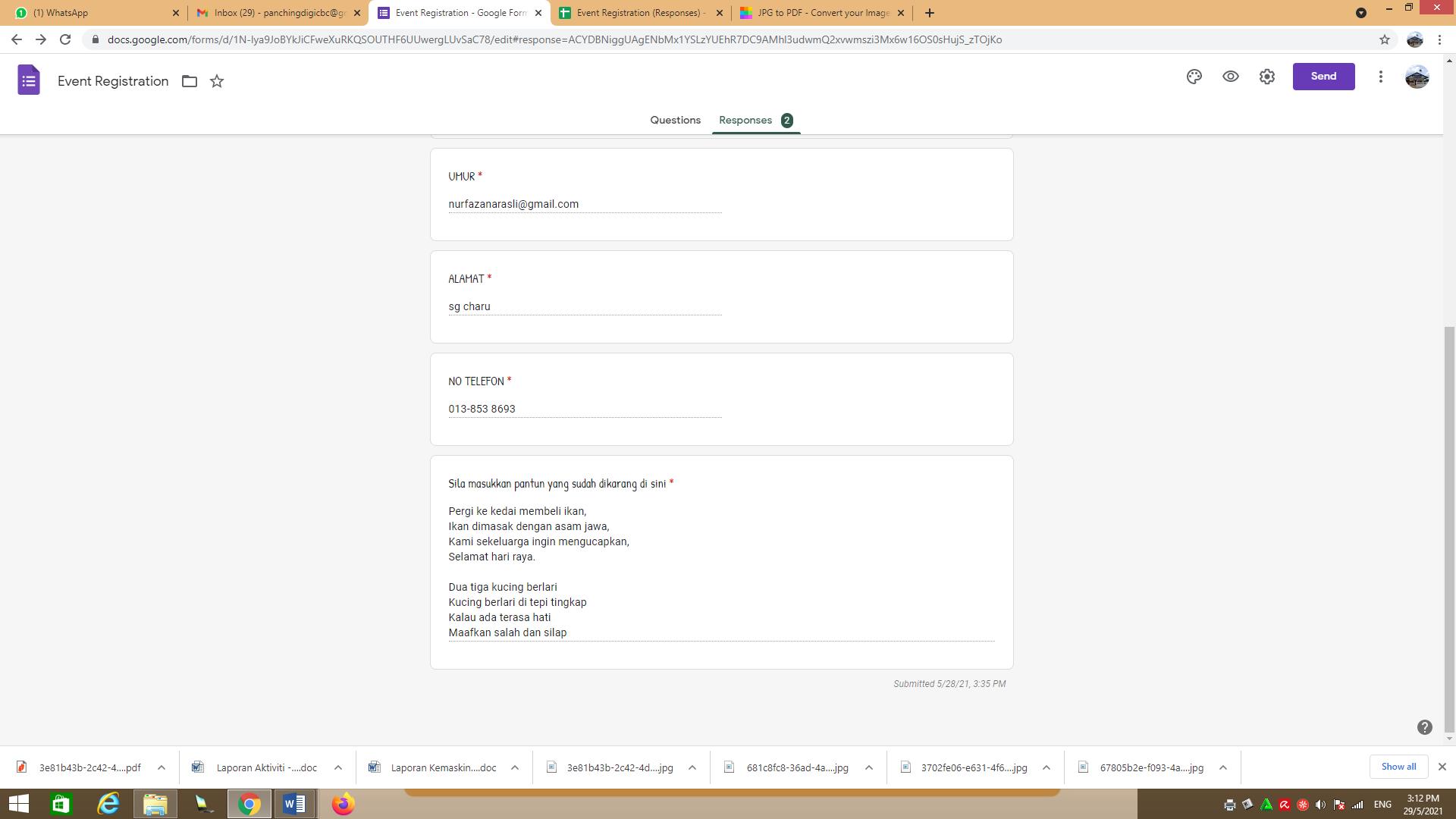Screen dimensions: 1456x819
Task: Open the three-dot more options menu
Action: [x=1381, y=77]
